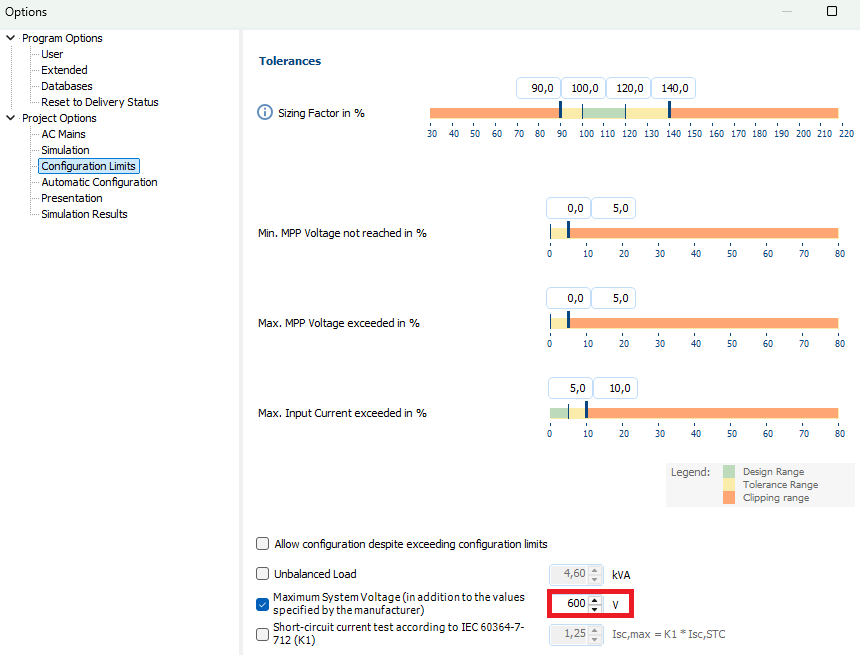Decrease Maximum System Voltage with down arrow
The image size is (860, 655).
(595, 608)
